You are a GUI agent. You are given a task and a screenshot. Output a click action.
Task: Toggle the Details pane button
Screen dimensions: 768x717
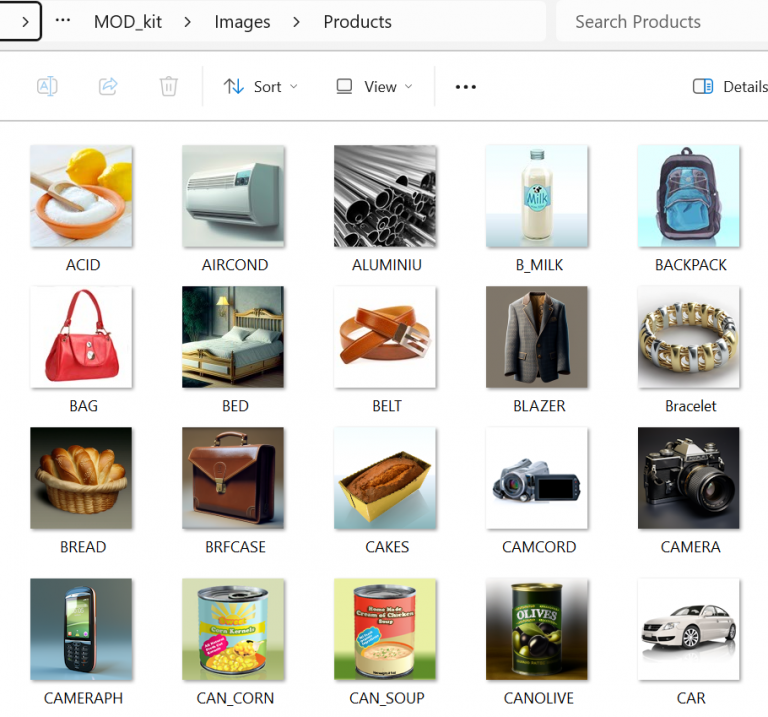pos(730,87)
